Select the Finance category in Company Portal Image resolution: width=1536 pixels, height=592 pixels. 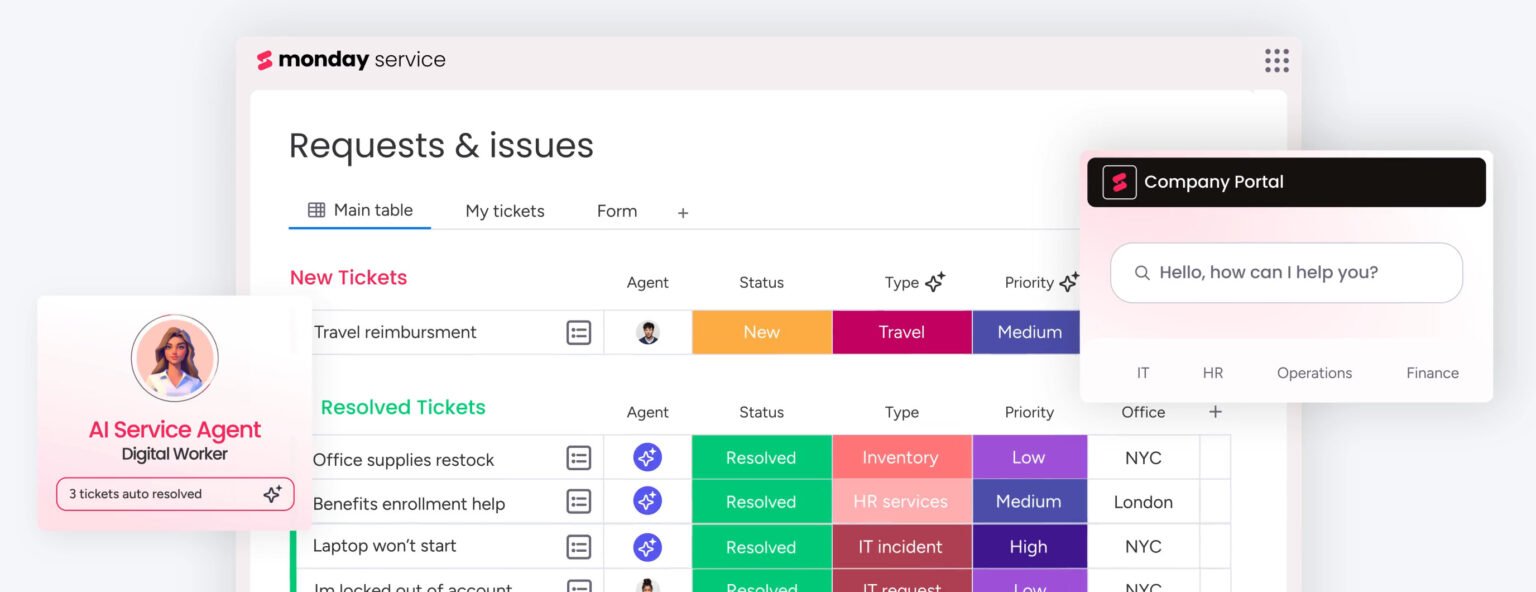(x=1432, y=373)
